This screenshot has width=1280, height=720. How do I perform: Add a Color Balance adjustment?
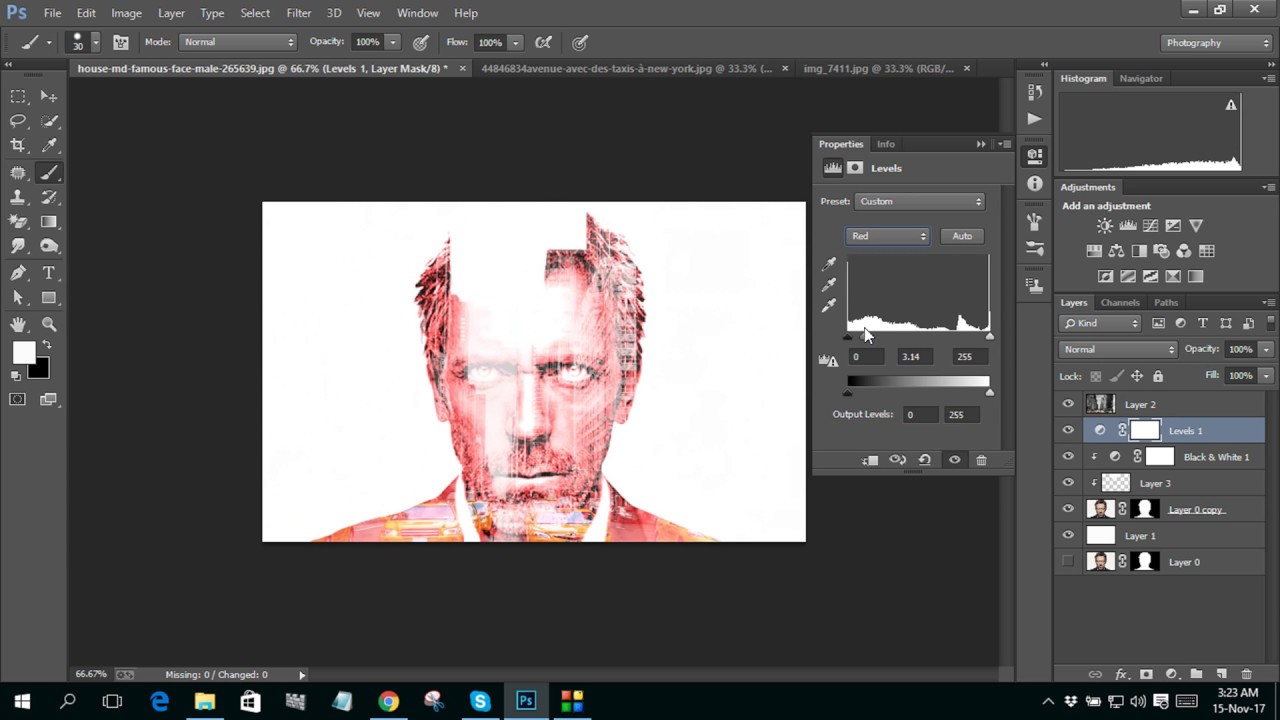click(x=1116, y=251)
